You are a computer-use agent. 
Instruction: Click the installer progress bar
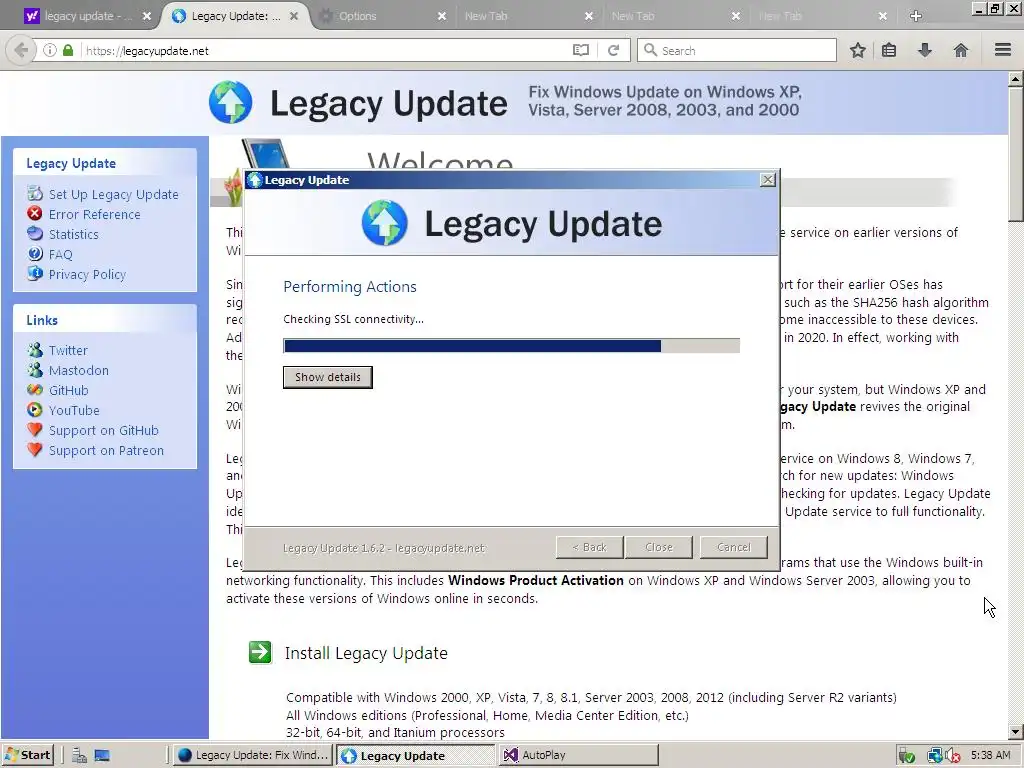(511, 345)
